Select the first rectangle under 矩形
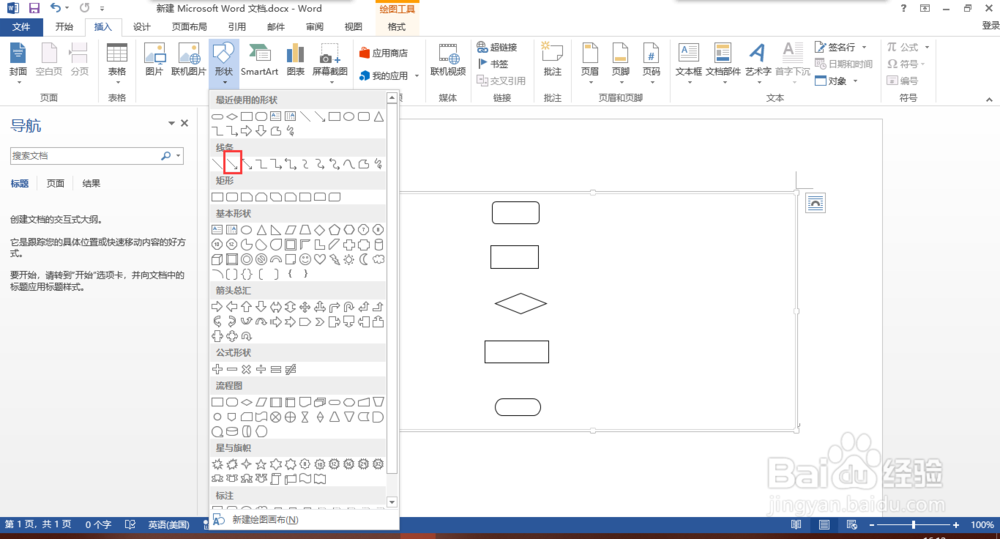Viewport: 1000px width, 539px height. coord(217,196)
